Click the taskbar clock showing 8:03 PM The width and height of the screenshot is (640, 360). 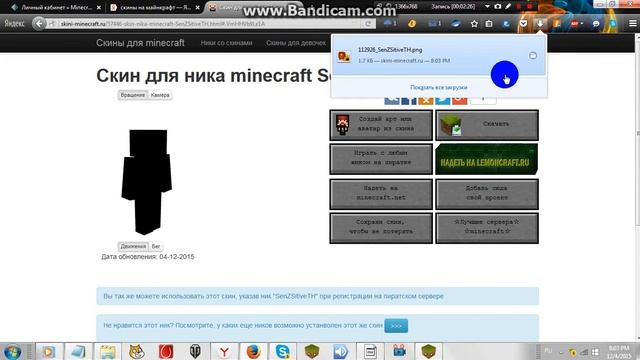(619, 352)
